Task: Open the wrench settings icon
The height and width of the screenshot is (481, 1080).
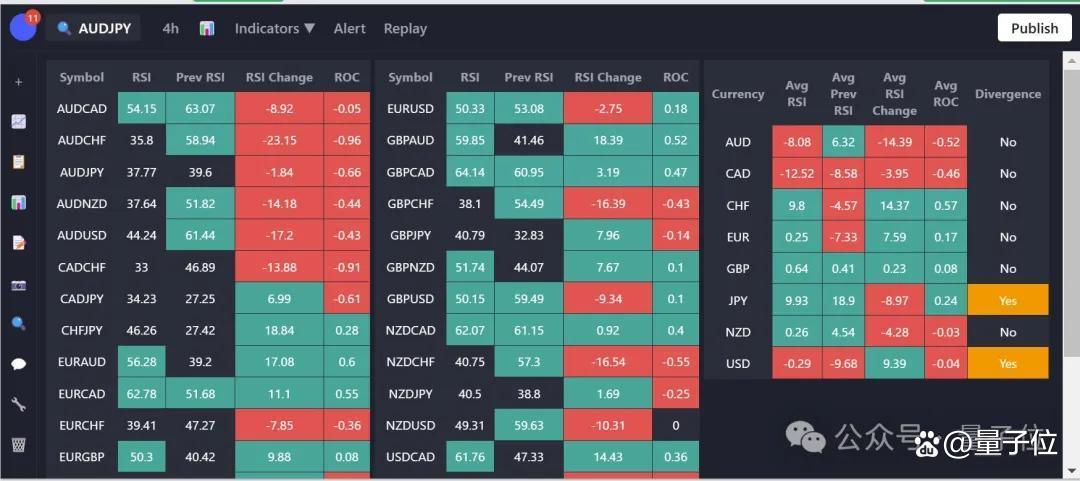Action: coord(18,404)
